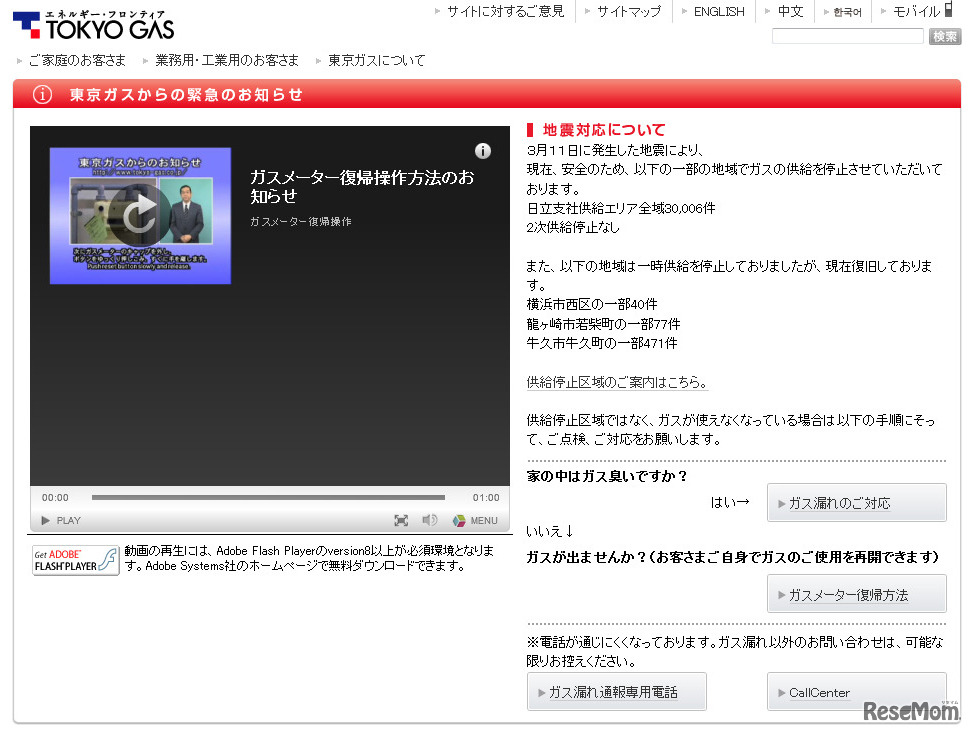Screen dimensions: 974x734
Task: Click the text 横浜市西区の一部40件
Action: pos(591,304)
